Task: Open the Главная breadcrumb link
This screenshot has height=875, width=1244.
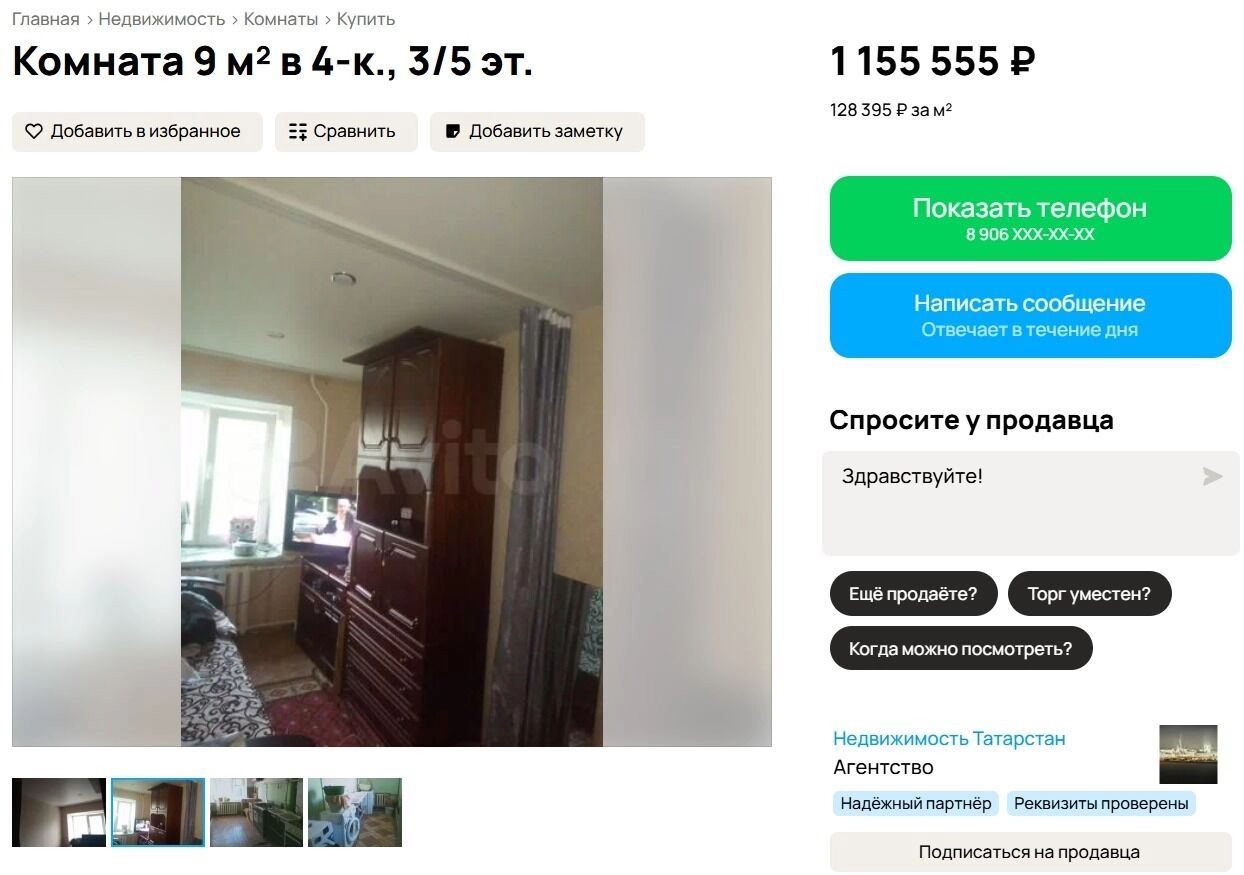Action: pyautogui.click(x=45, y=19)
